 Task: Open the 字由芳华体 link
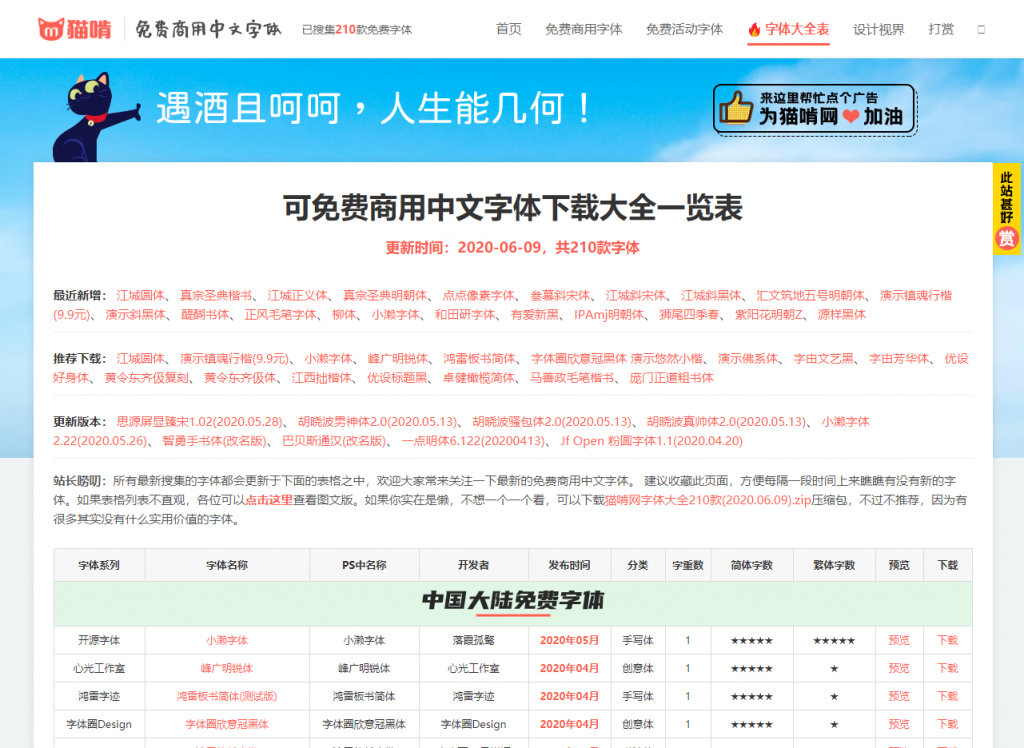pos(899,359)
